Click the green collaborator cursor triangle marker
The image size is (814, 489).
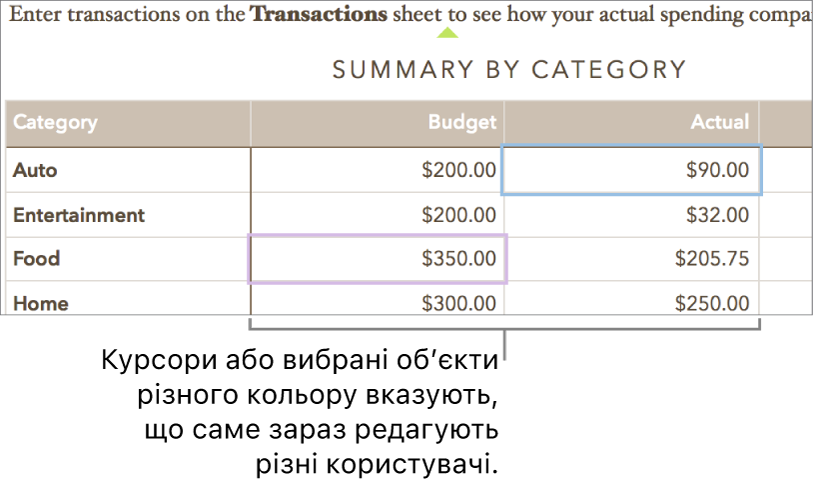tap(449, 33)
